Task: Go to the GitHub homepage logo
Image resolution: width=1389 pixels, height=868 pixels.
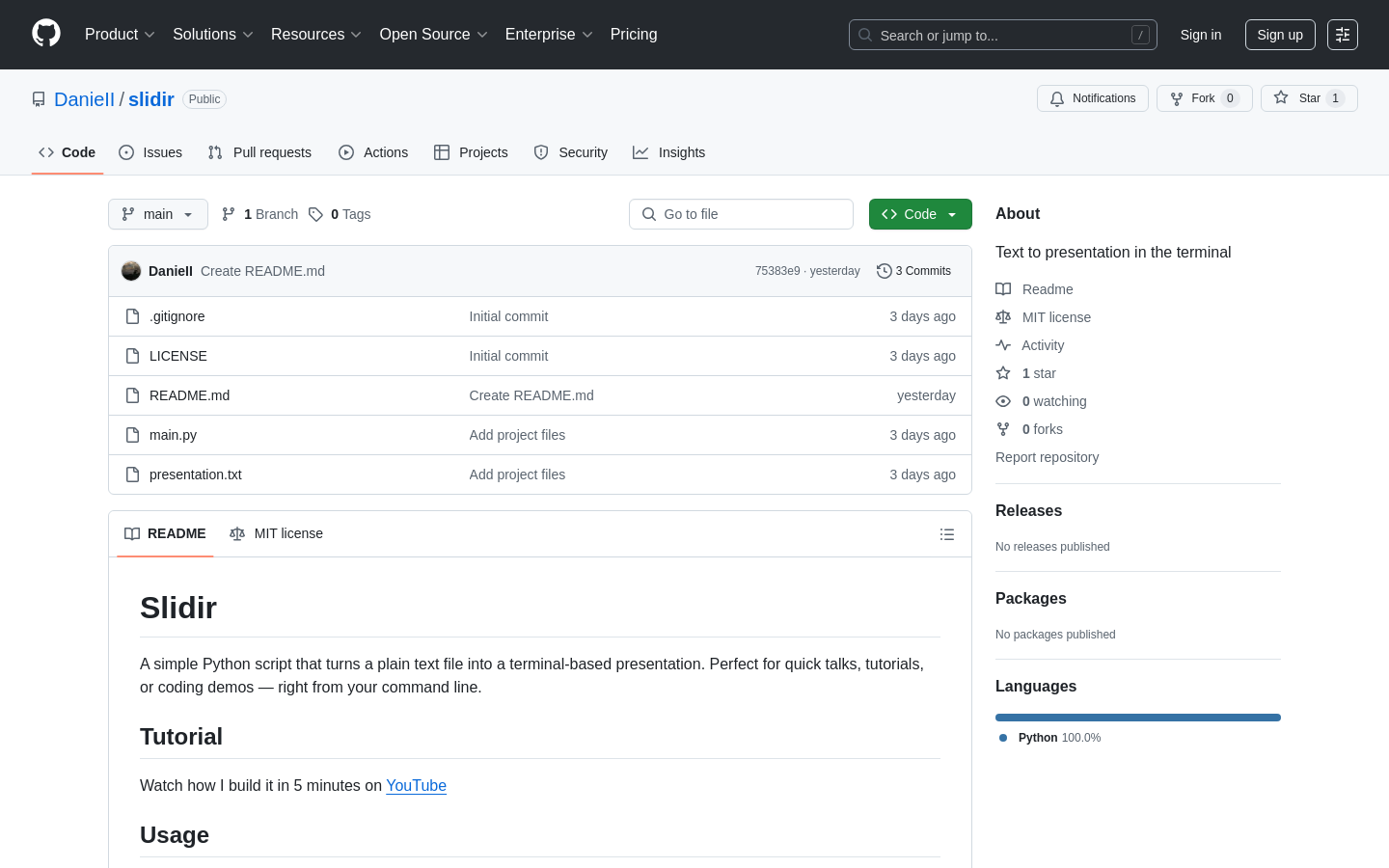Action: [46, 34]
